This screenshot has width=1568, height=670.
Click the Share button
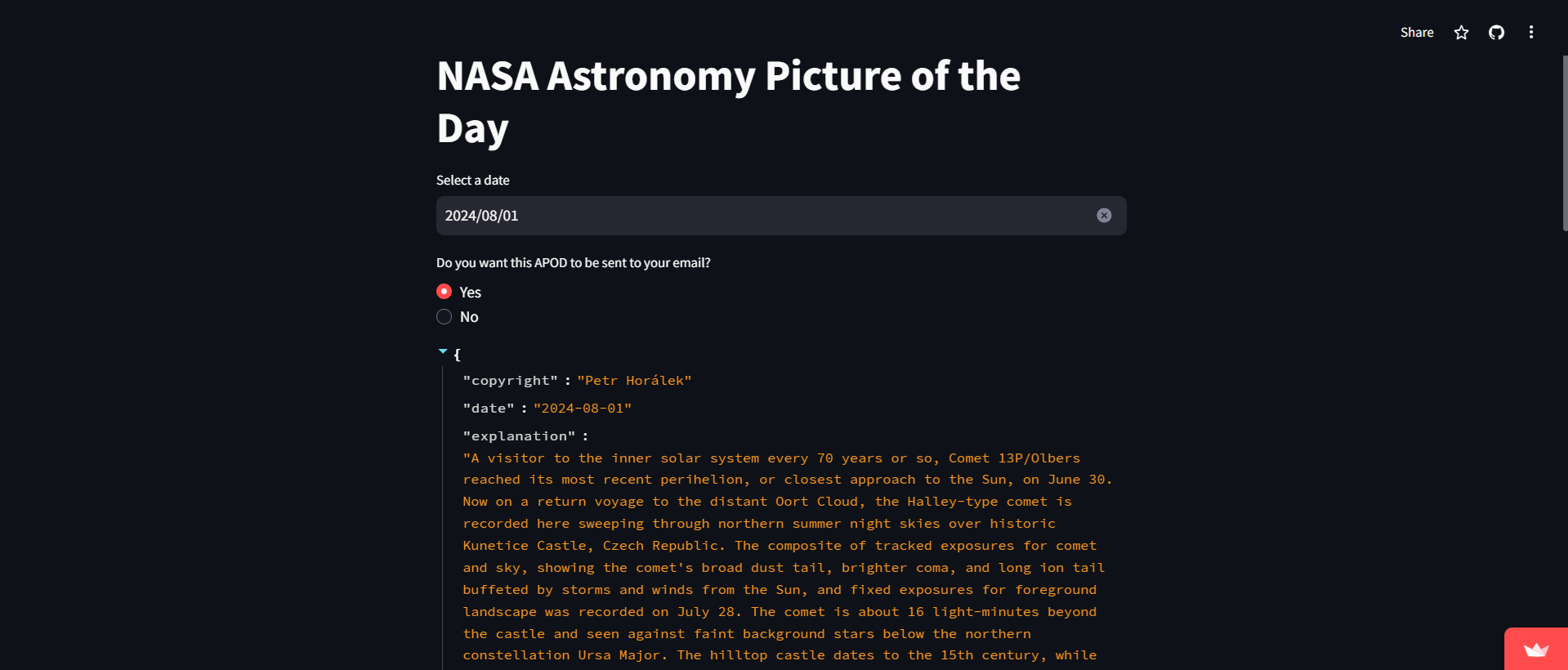tap(1416, 33)
